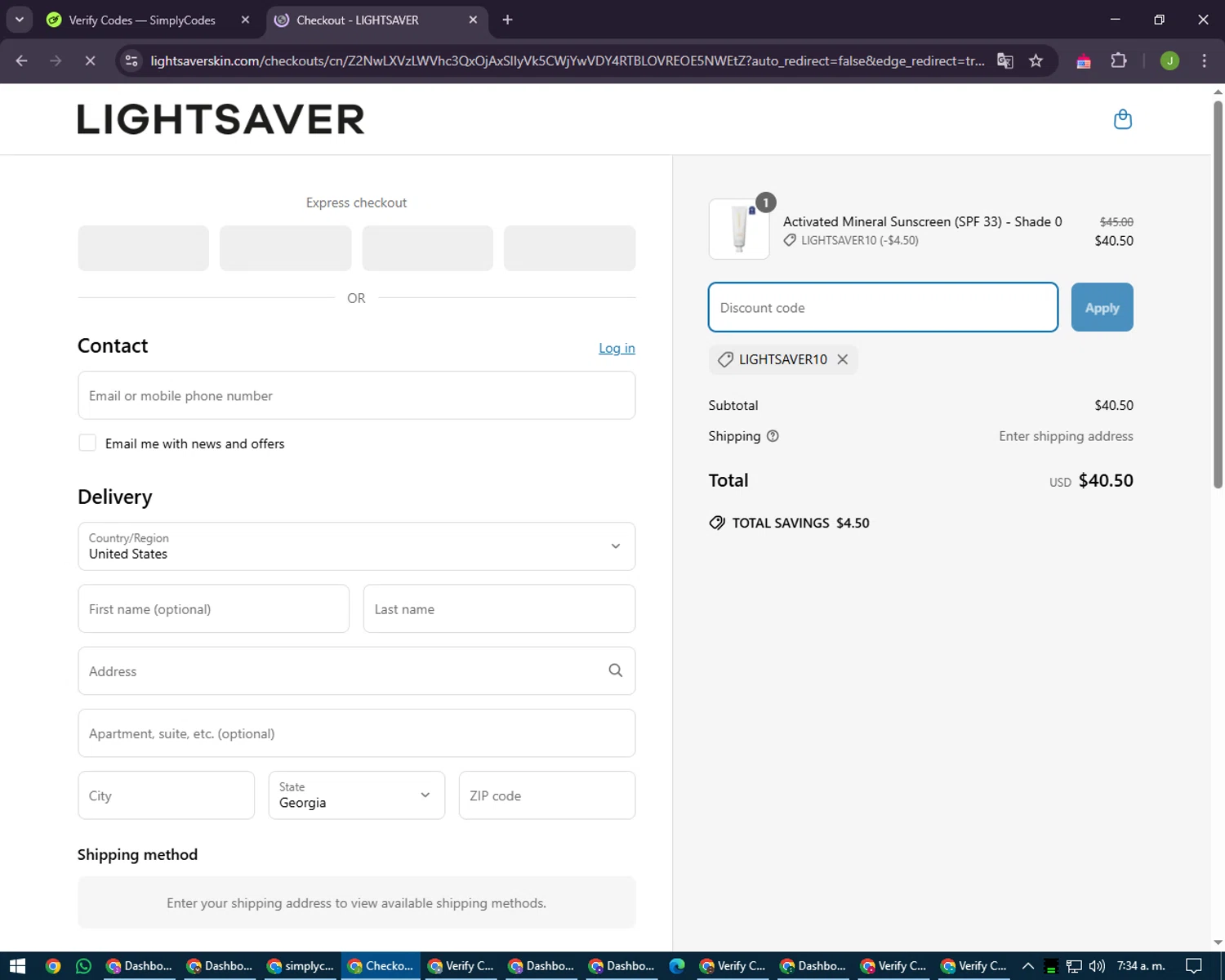1225x980 pixels.
Task: Click the TOTAL SAVINGS $4.50 text
Action: pyautogui.click(x=800, y=523)
